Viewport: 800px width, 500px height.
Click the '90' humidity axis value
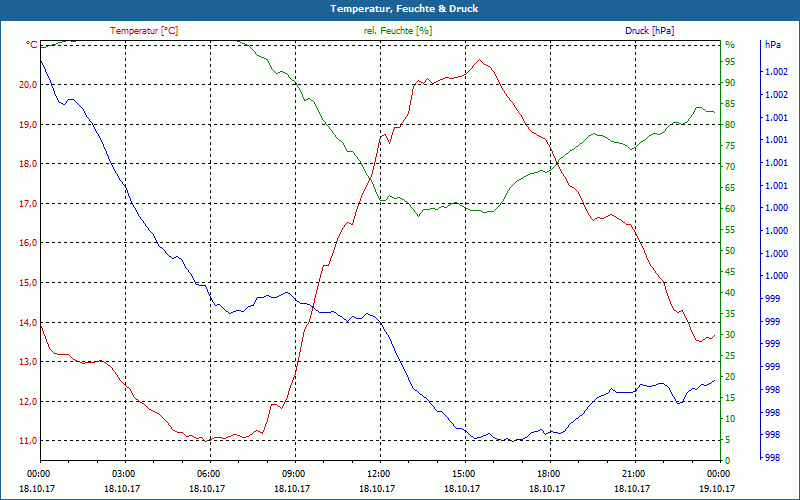[x=730, y=83]
